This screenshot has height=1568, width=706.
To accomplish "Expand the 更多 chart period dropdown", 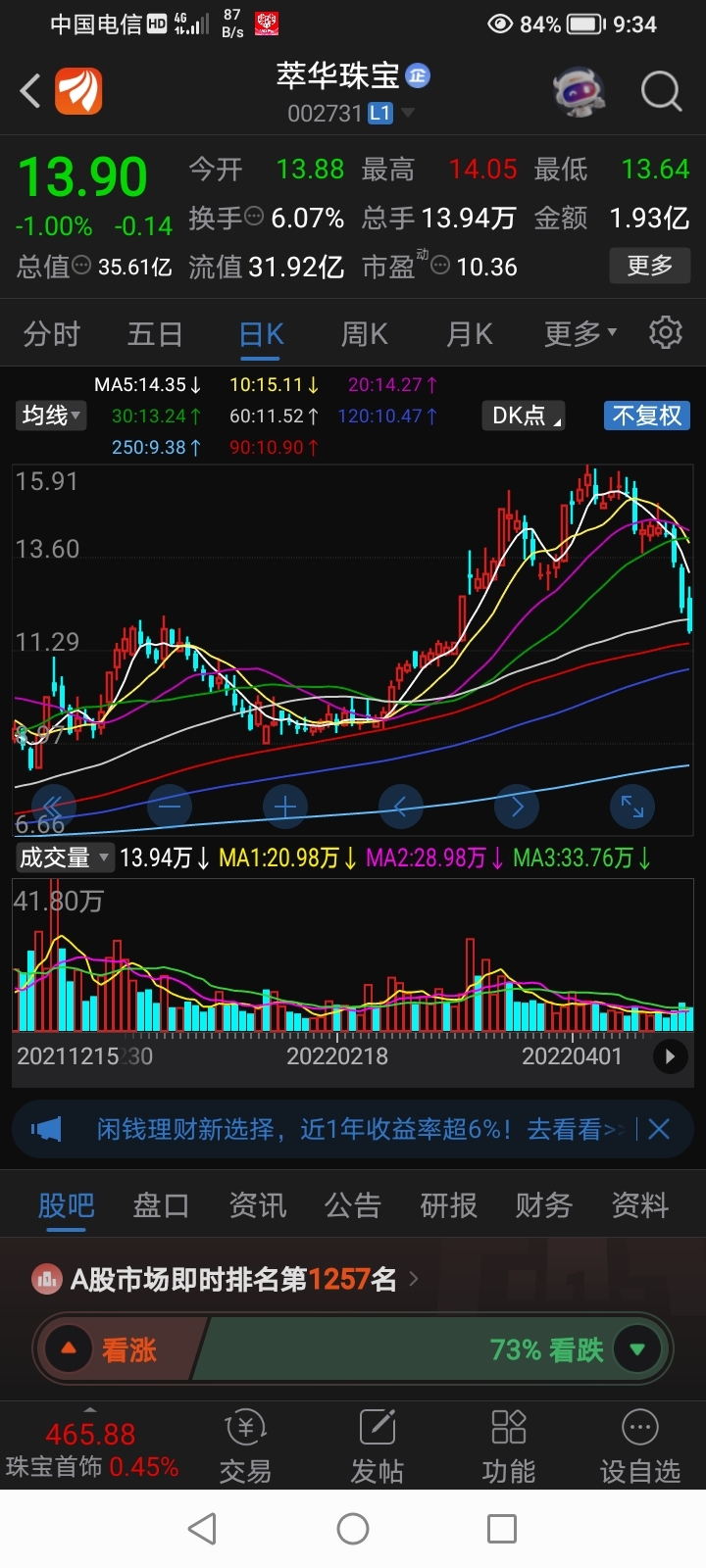I will 581,333.
